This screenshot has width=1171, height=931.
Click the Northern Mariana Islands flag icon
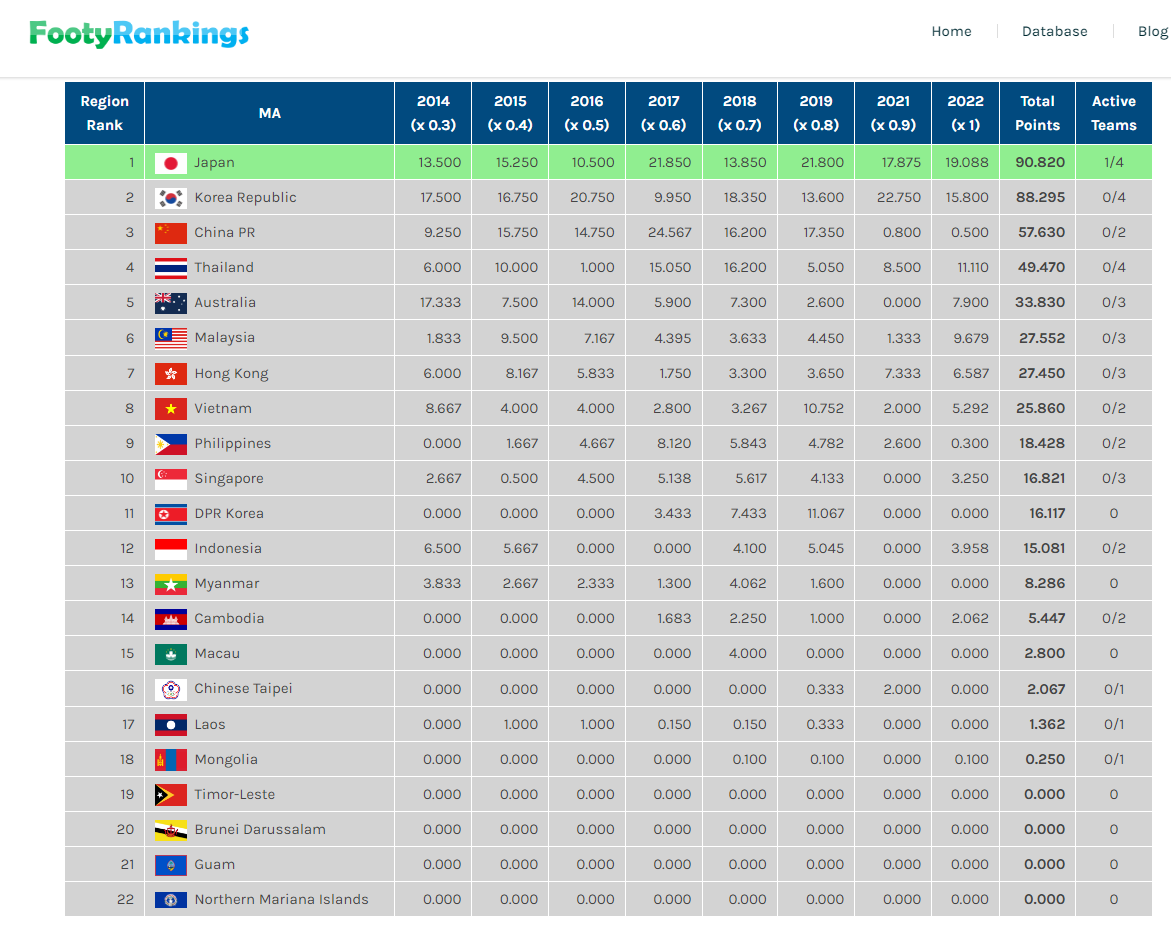point(170,900)
